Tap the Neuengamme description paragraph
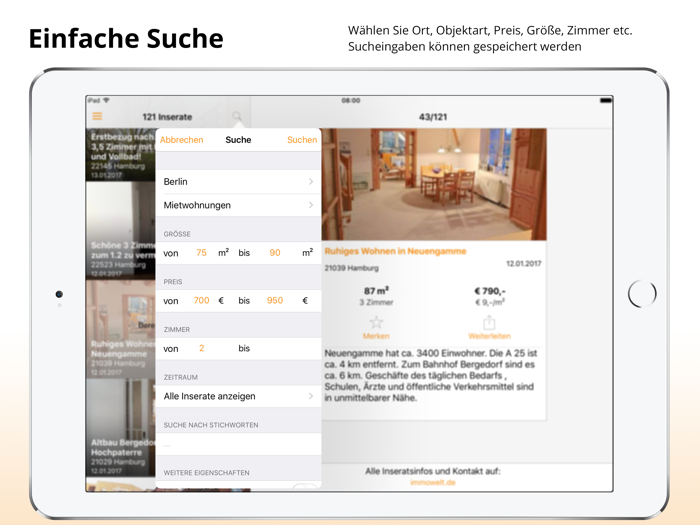Viewport: 700px width, 525px height. [431, 375]
